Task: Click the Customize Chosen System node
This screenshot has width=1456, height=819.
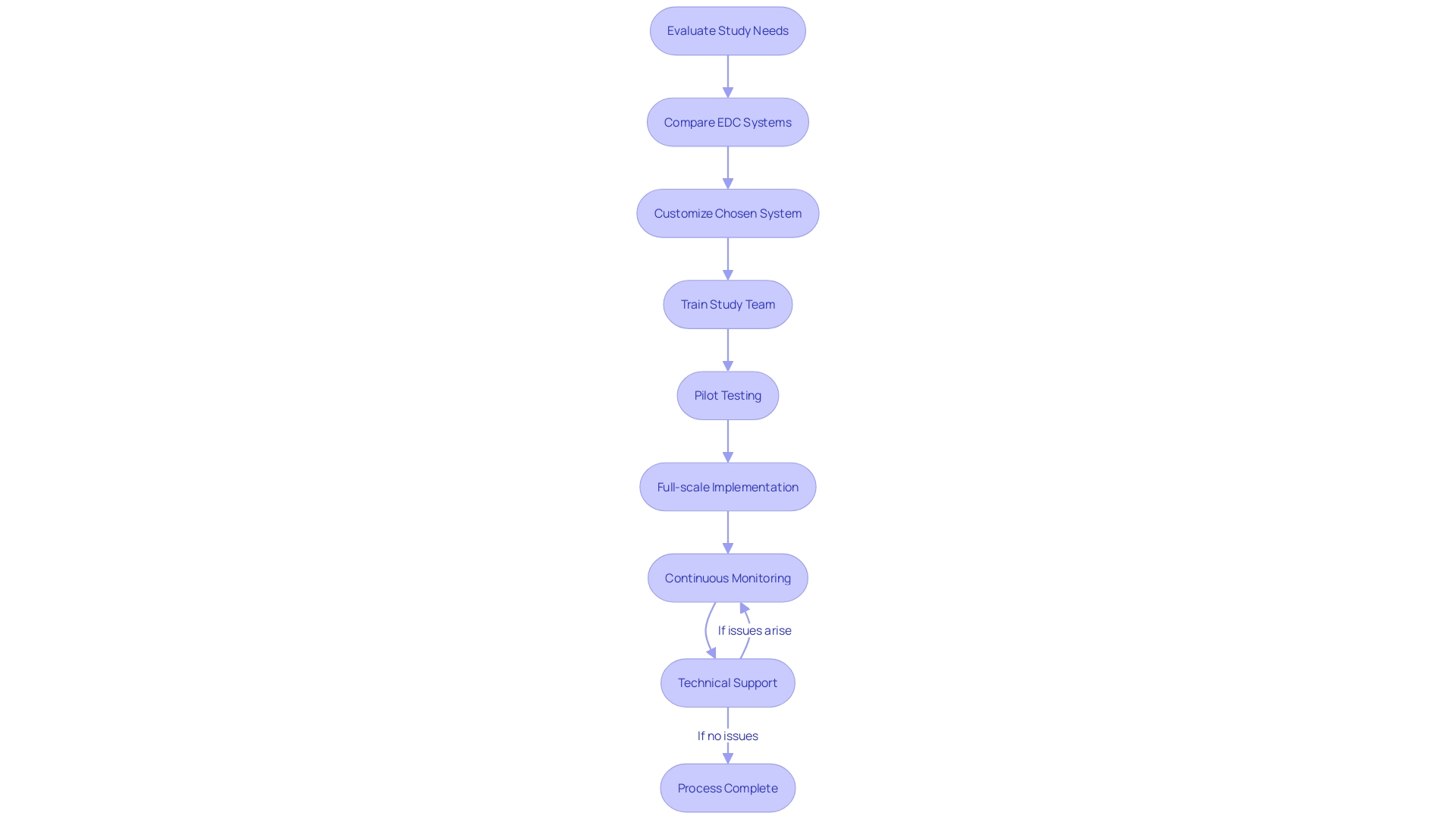Action: (x=727, y=212)
